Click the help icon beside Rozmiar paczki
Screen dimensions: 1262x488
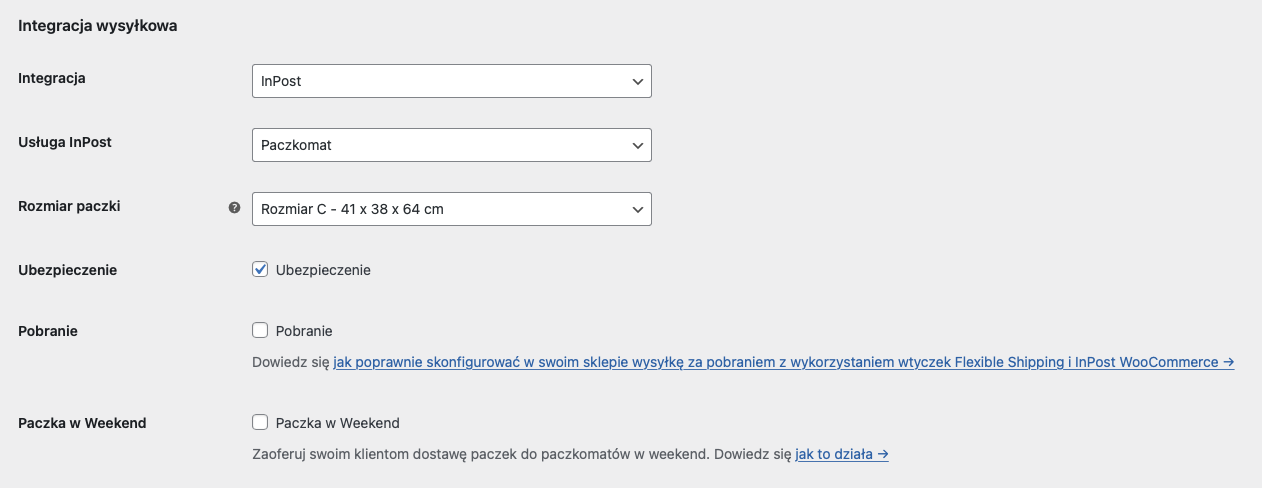click(234, 208)
